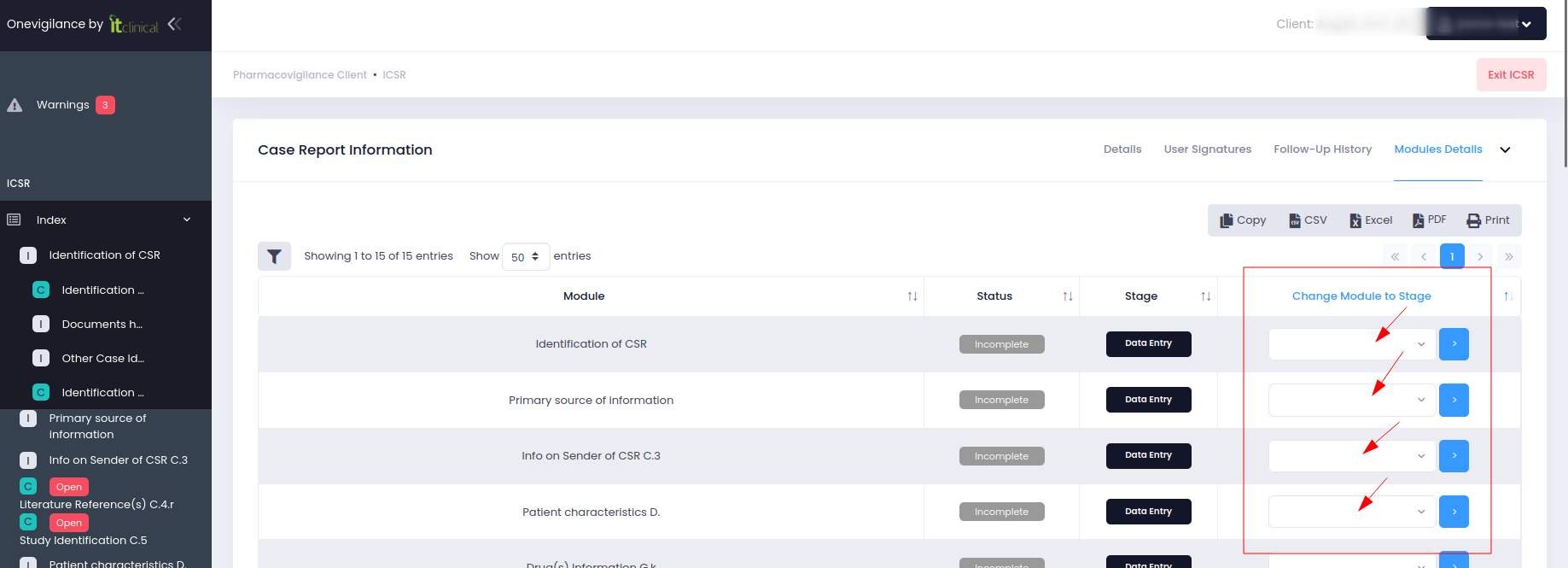Print the modules table
The height and width of the screenshot is (568, 1568).
click(1489, 220)
